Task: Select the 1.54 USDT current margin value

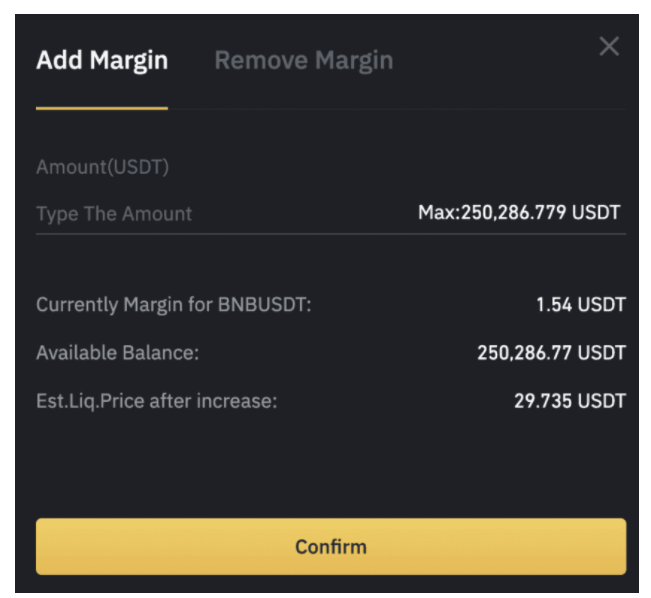Action: tap(580, 305)
